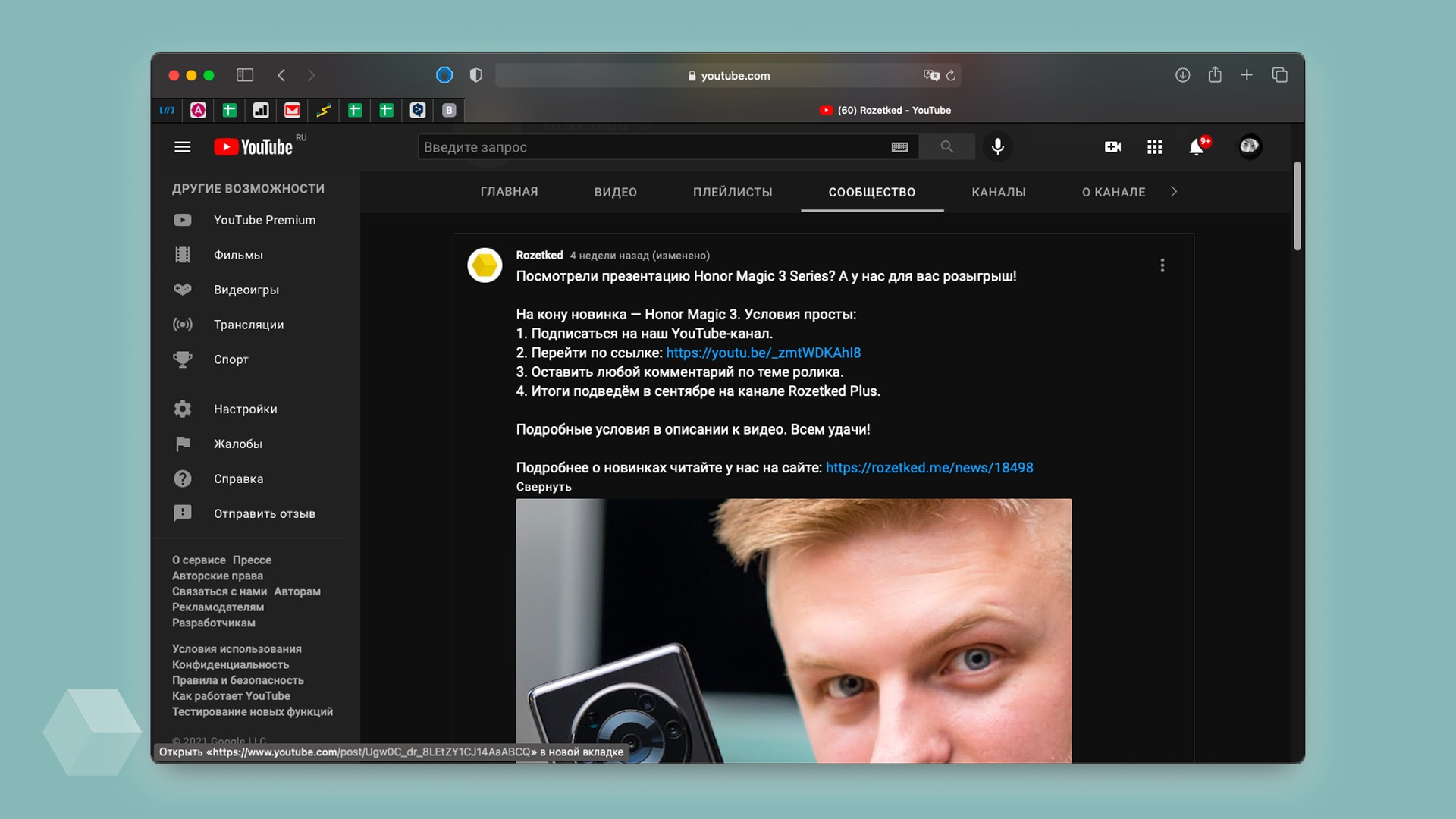This screenshot has width=1456, height=819.
Task: Reload the youtube.com page
Action: [951, 75]
